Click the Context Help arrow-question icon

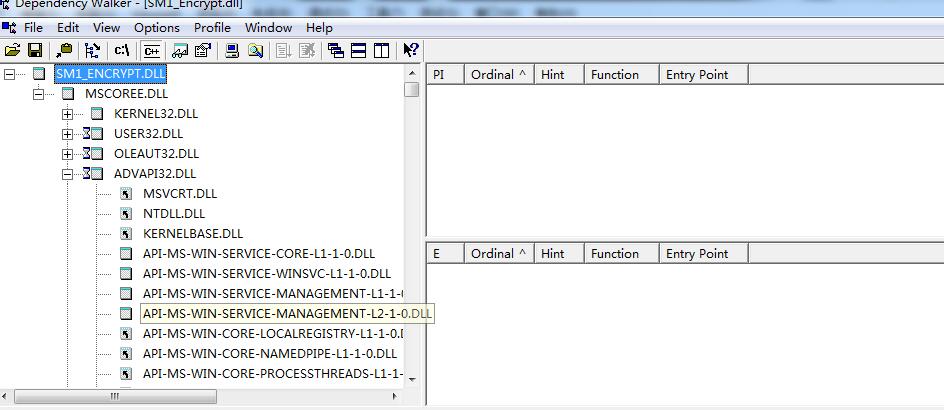click(411, 51)
